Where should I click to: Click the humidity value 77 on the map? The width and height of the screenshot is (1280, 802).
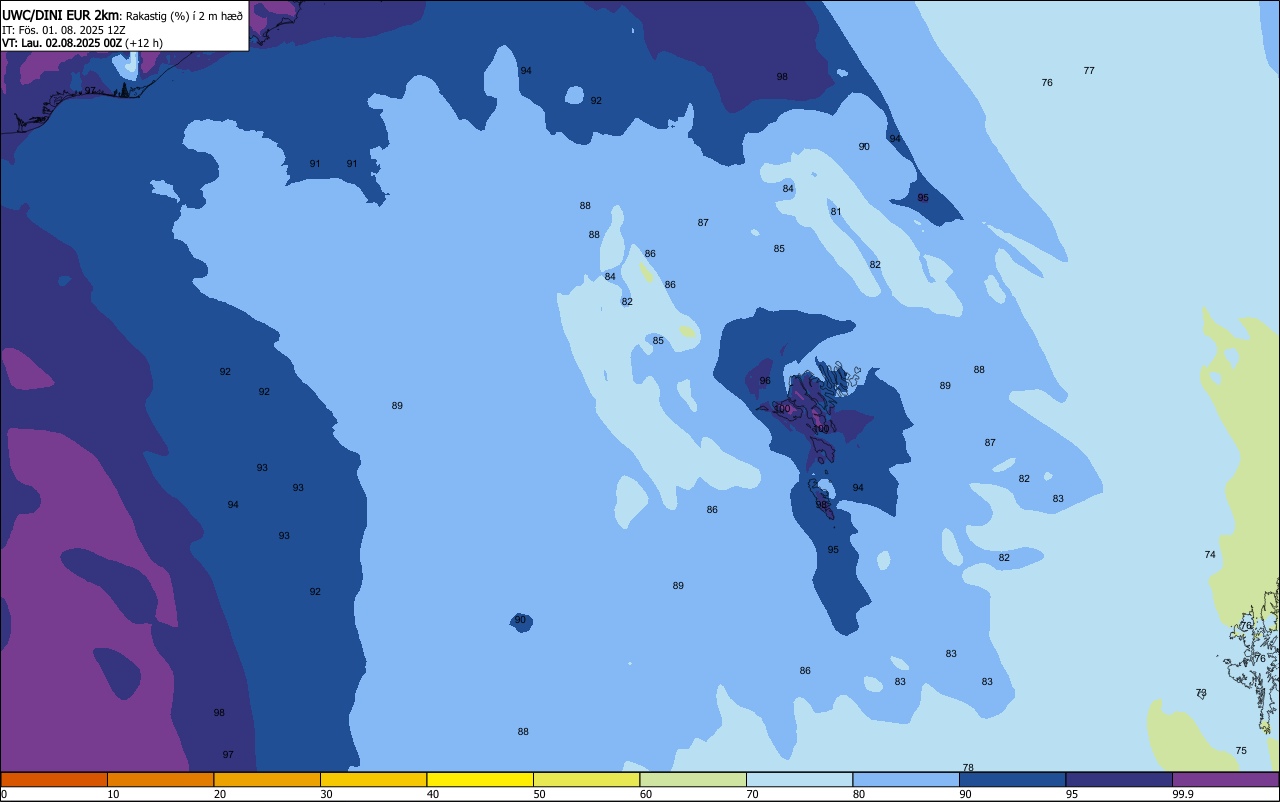coord(1089,71)
